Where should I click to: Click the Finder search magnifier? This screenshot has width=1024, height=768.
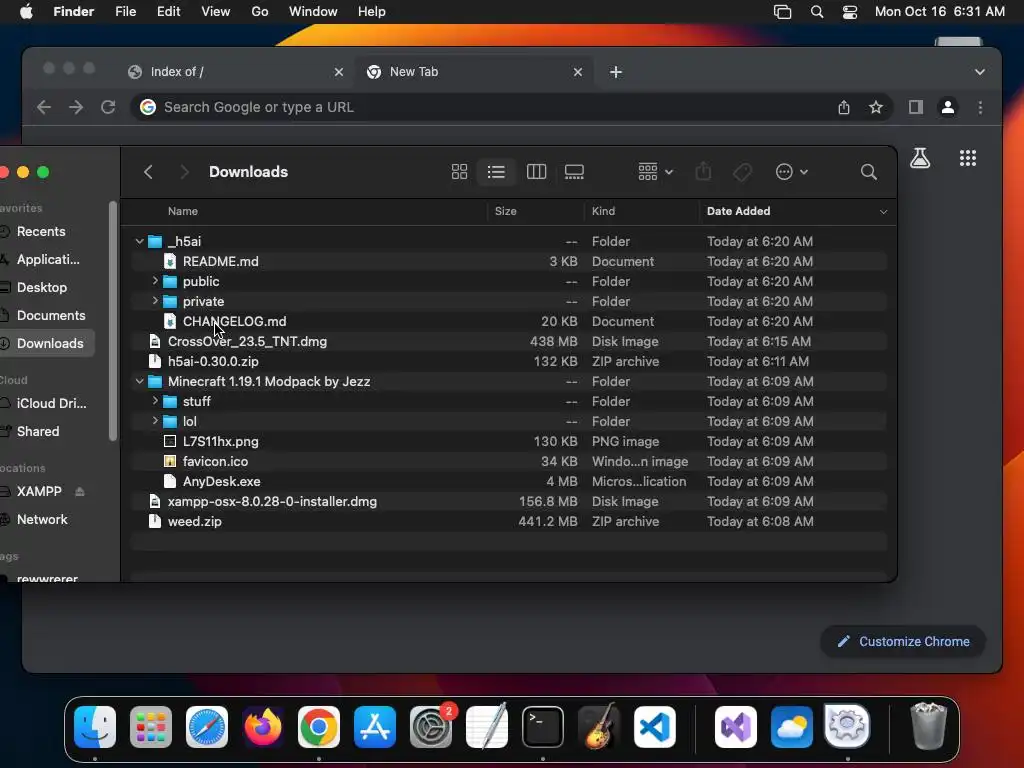869,172
